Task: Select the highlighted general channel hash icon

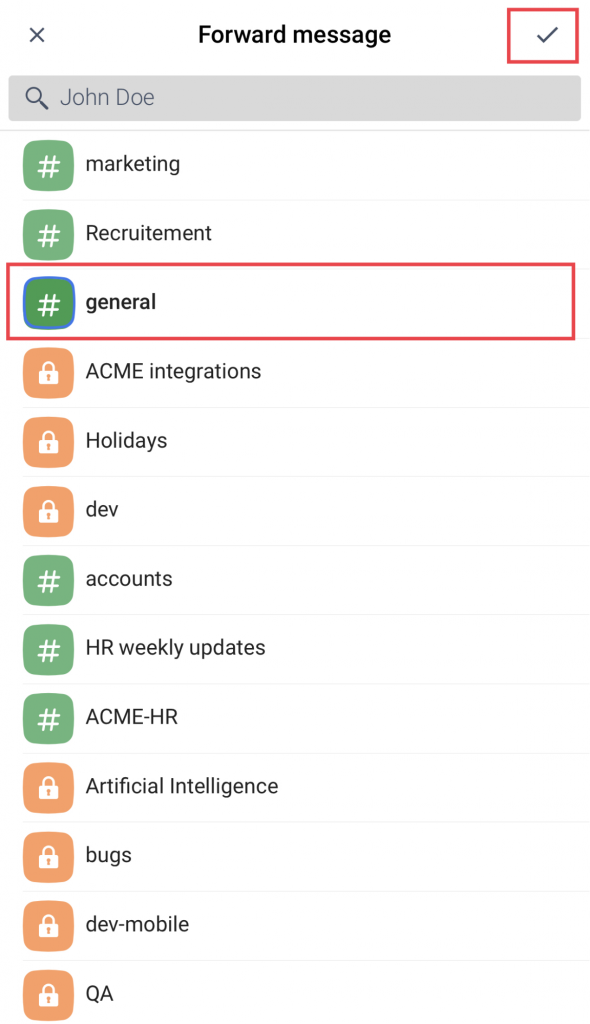Action: tap(47, 303)
